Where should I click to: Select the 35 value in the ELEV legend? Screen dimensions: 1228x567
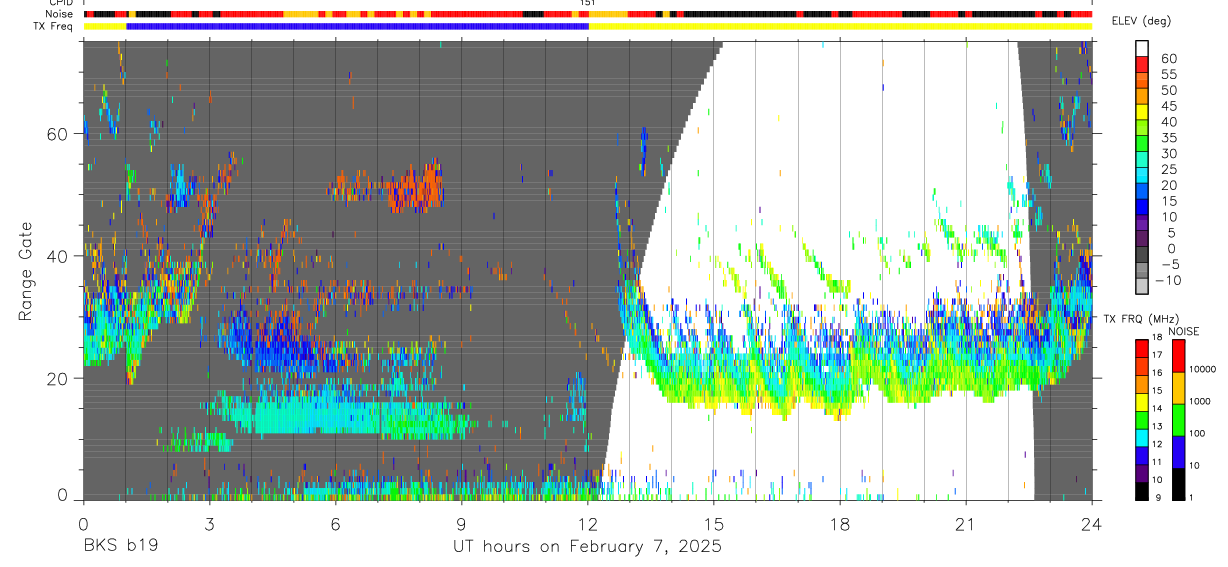click(1169, 138)
